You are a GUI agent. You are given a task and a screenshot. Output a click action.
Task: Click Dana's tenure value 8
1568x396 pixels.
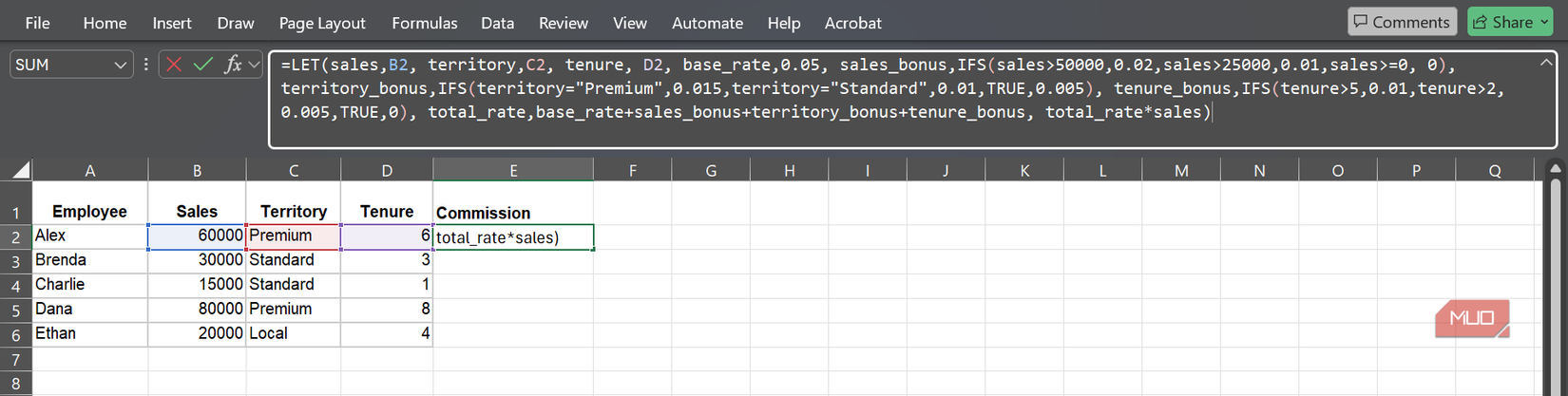(x=387, y=311)
